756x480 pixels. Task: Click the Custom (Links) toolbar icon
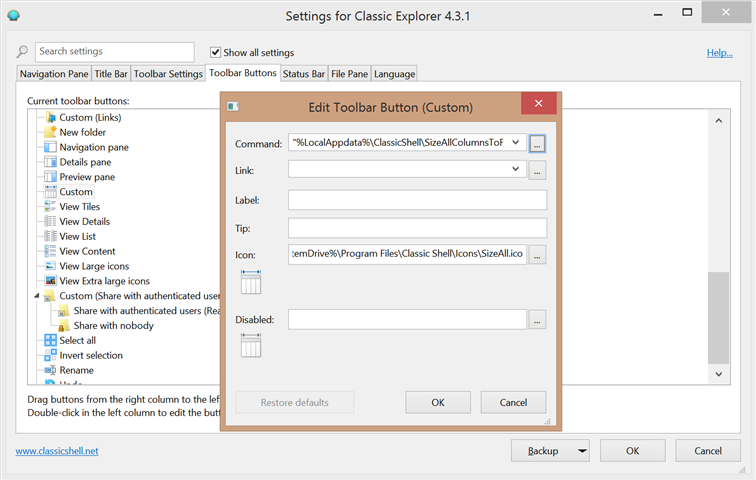50,117
